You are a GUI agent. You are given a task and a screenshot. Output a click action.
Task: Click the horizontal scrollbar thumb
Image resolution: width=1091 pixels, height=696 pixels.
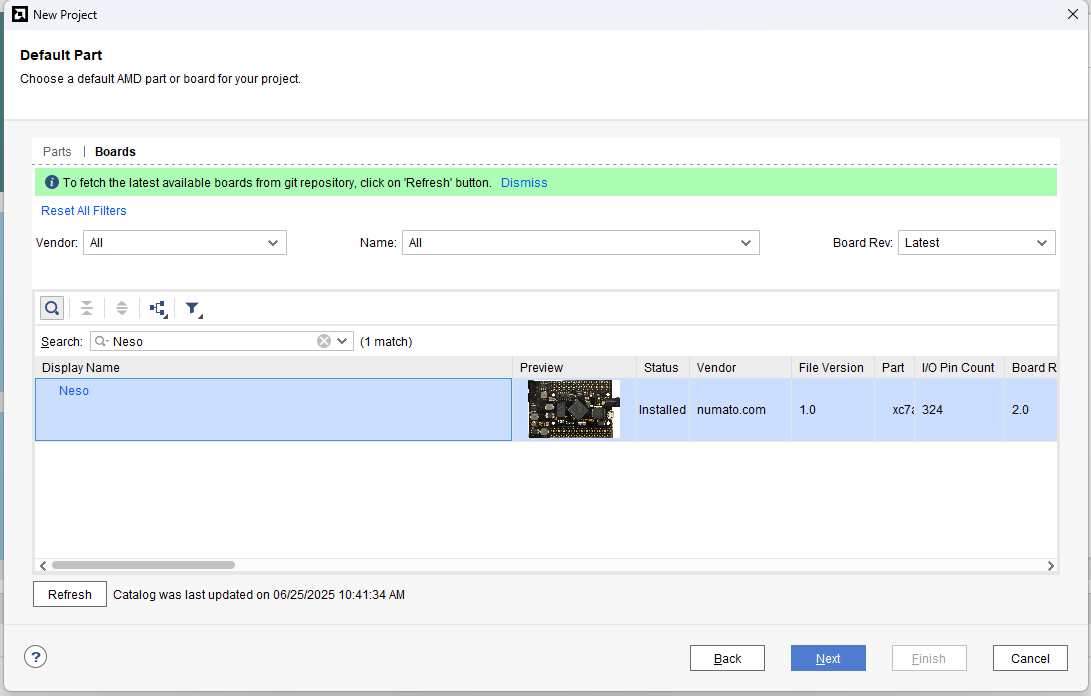click(x=143, y=565)
